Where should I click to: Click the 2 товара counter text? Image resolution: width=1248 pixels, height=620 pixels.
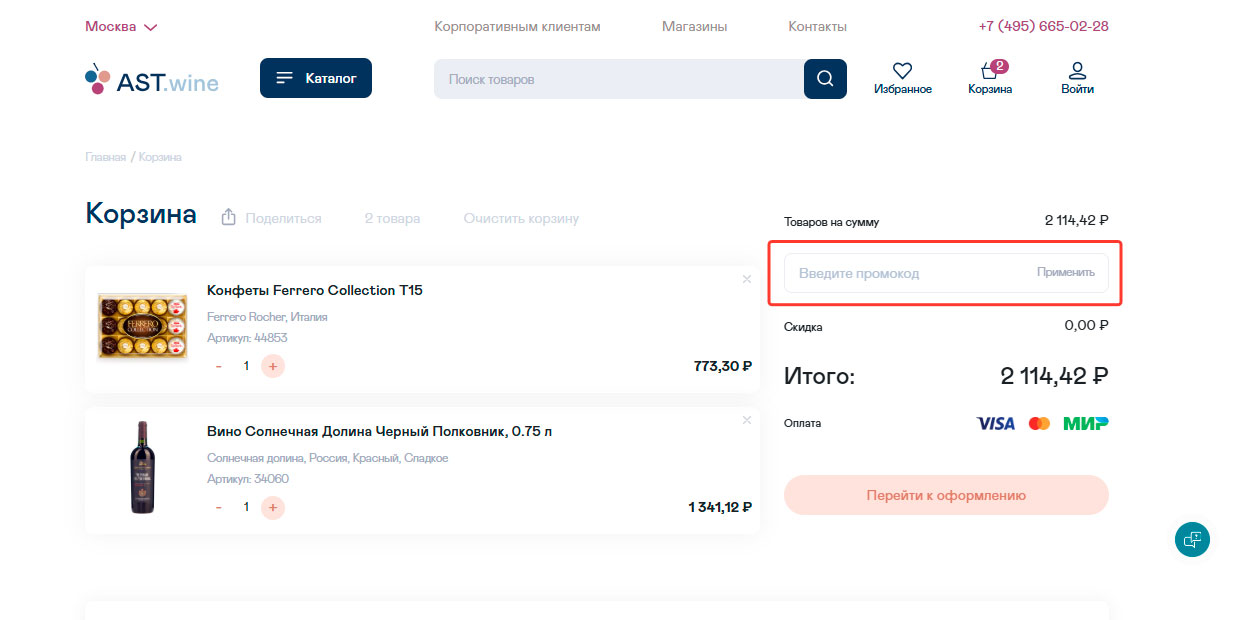(x=392, y=218)
